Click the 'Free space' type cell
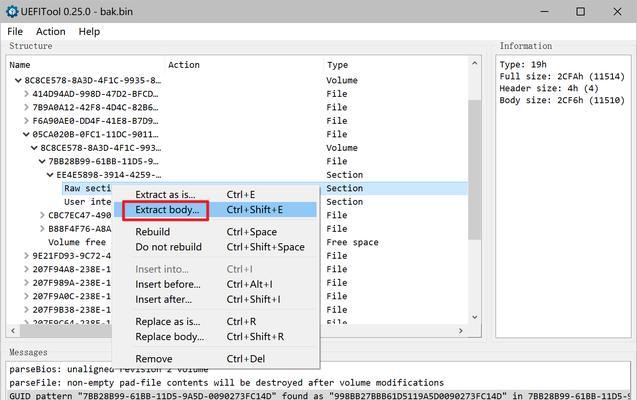 click(x=352, y=242)
